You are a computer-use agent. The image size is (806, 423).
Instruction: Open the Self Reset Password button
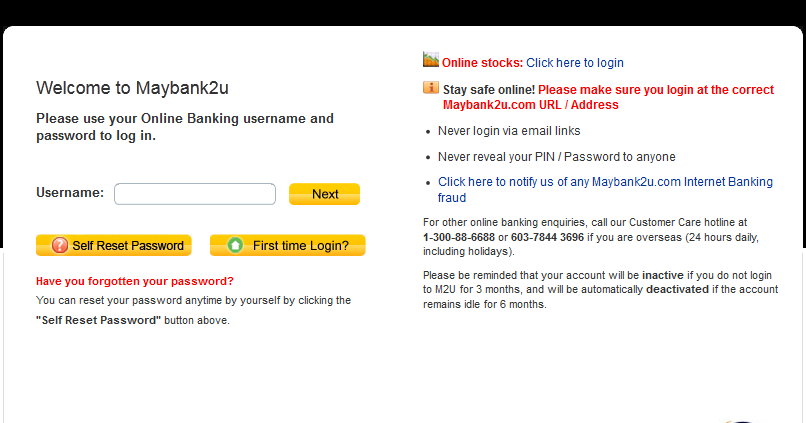click(x=113, y=245)
